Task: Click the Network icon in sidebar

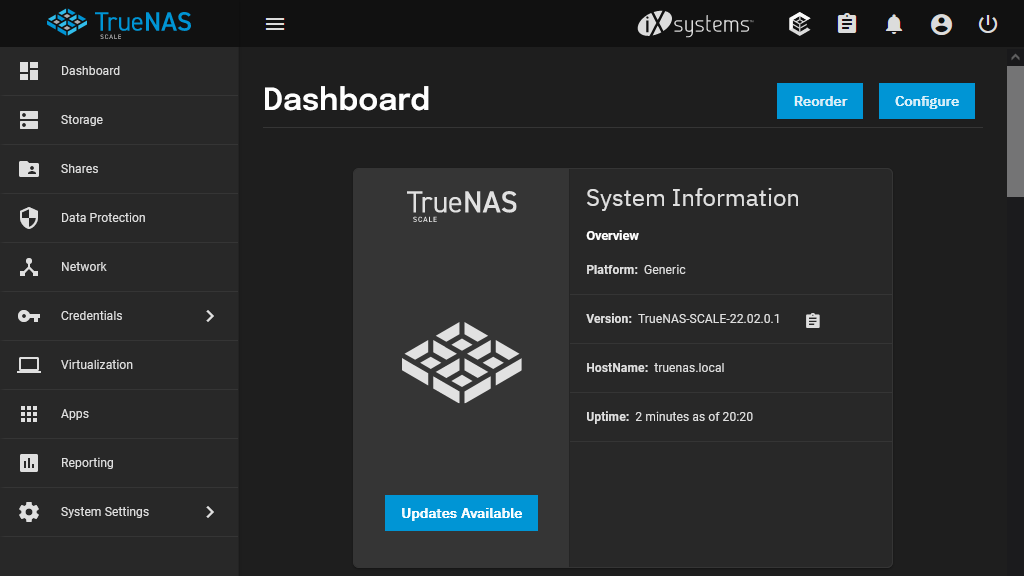Action: click(x=29, y=266)
